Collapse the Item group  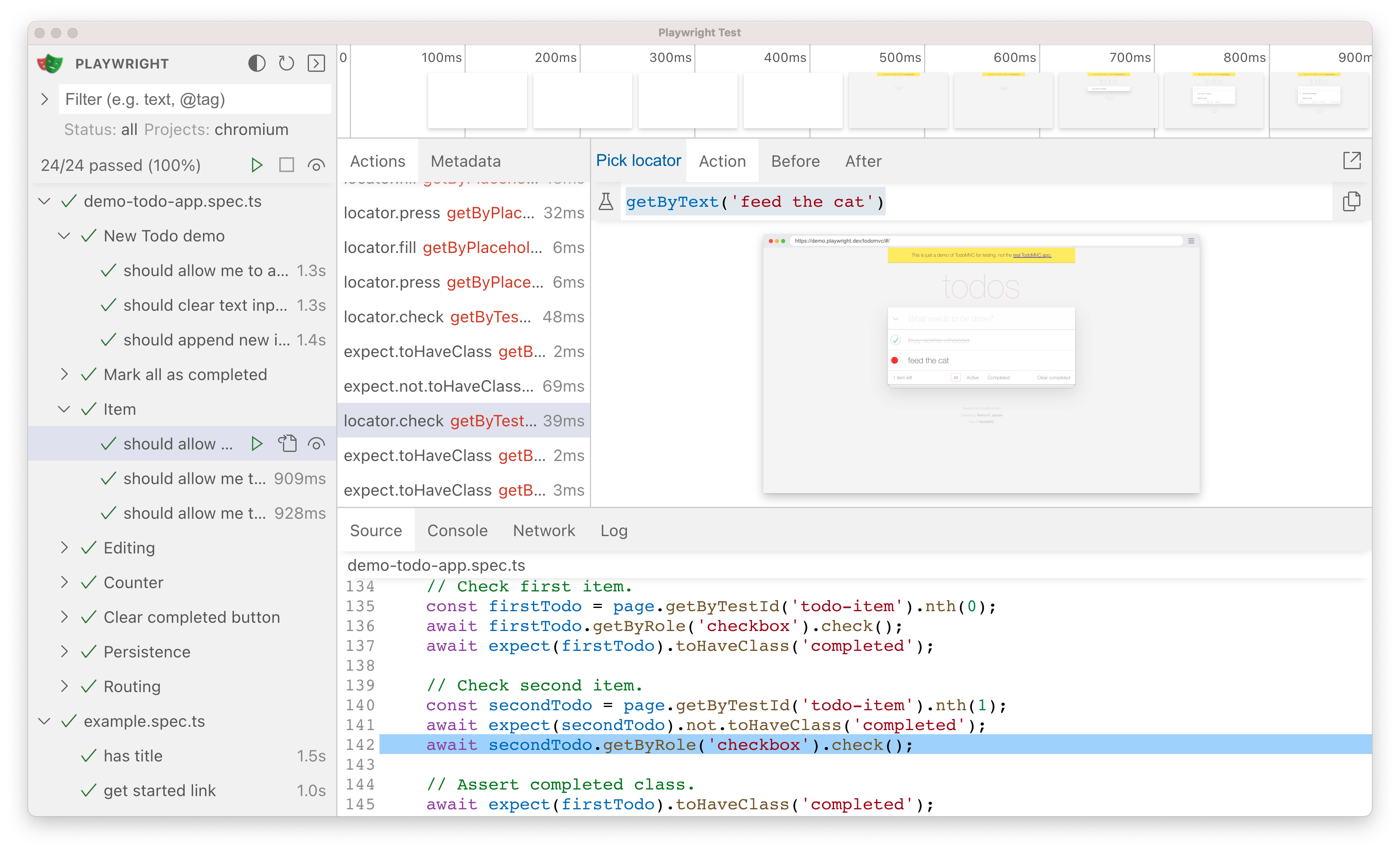pos(64,409)
